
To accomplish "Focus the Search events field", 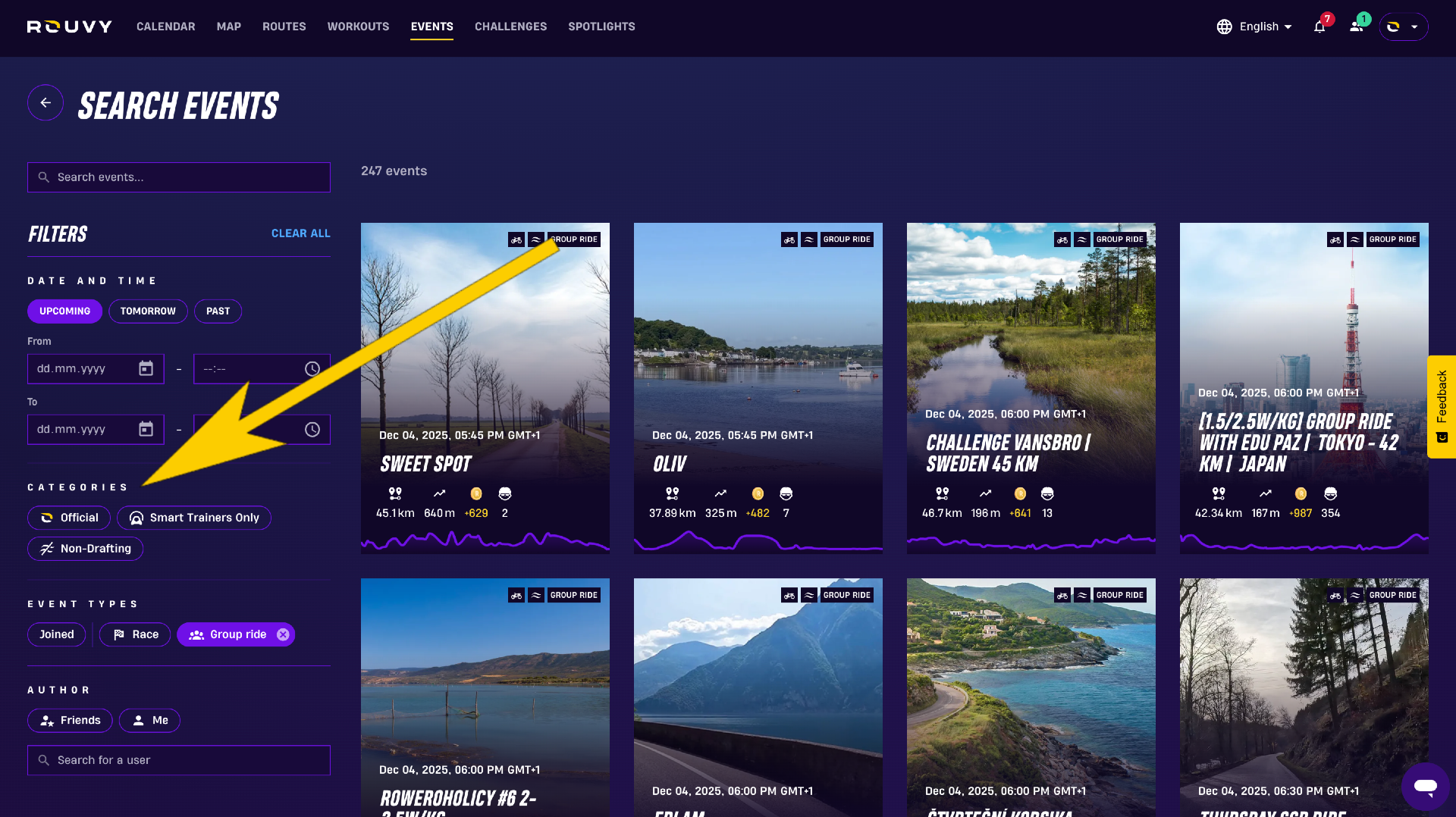I will pyautogui.click(x=179, y=177).
